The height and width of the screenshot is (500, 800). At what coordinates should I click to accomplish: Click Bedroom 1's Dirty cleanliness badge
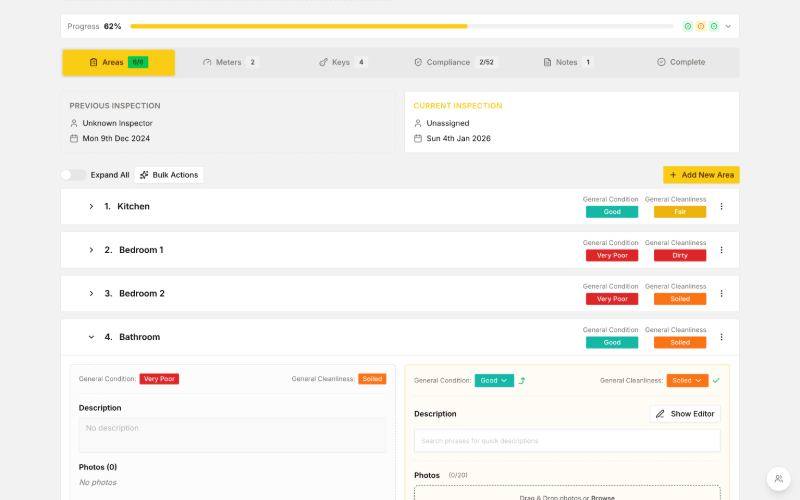pyautogui.click(x=680, y=256)
